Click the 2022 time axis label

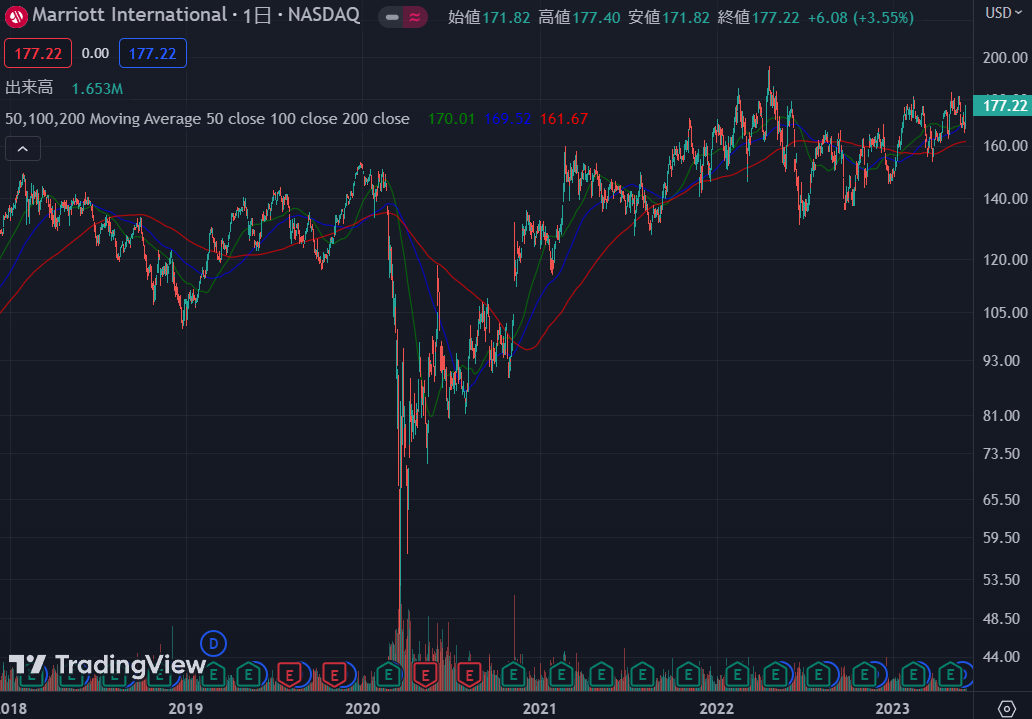(x=716, y=708)
